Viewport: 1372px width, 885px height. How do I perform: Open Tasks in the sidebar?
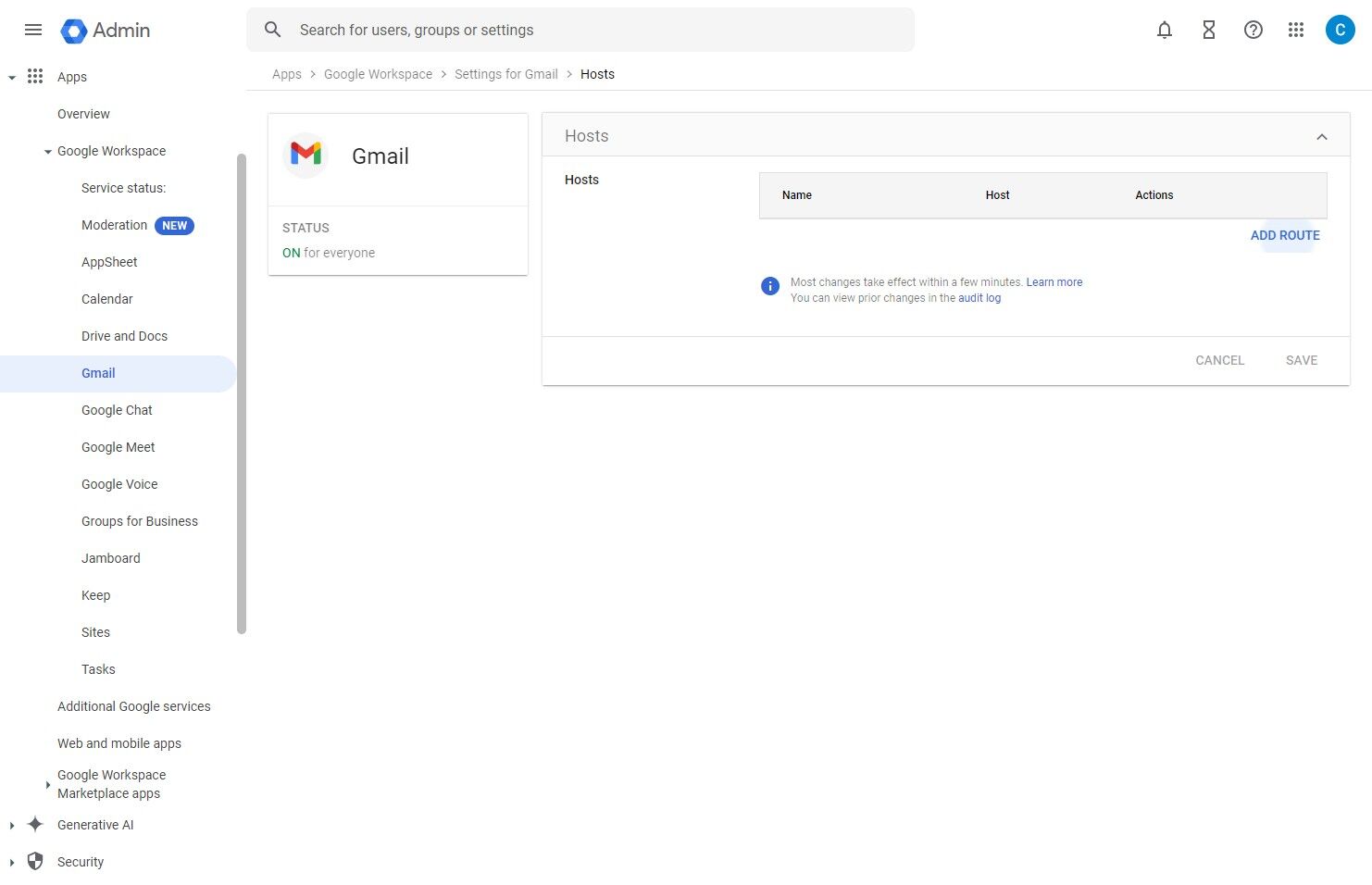[x=98, y=669]
